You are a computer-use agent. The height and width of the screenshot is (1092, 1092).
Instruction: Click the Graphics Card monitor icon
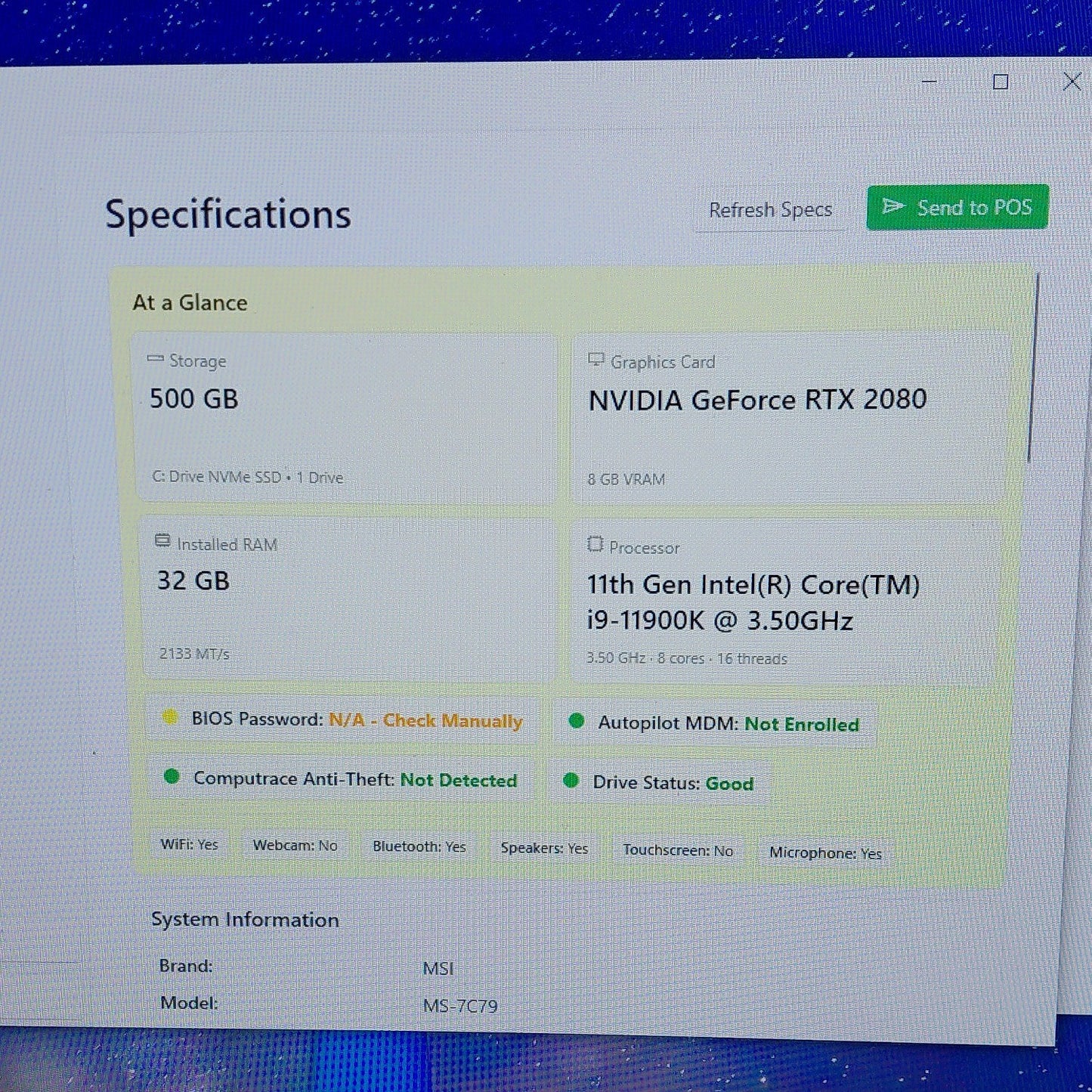point(596,360)
